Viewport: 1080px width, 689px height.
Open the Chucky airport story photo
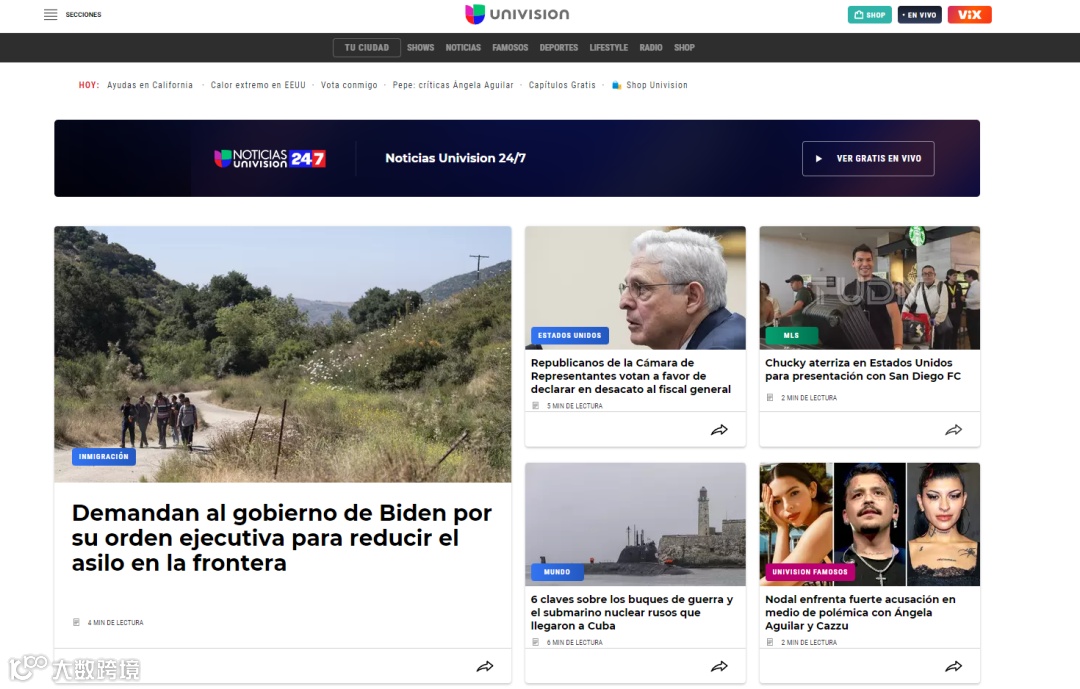point(869,287)
